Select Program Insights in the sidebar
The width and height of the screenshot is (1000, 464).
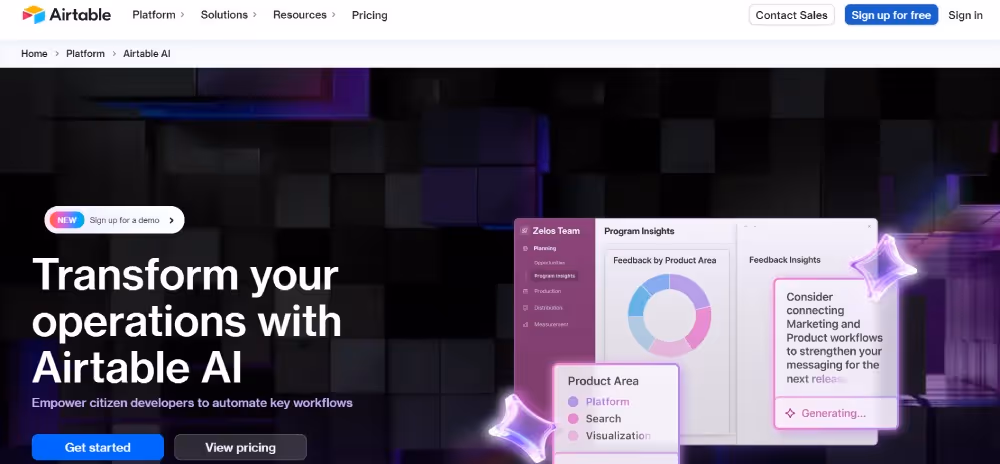[x=554, y=276]
